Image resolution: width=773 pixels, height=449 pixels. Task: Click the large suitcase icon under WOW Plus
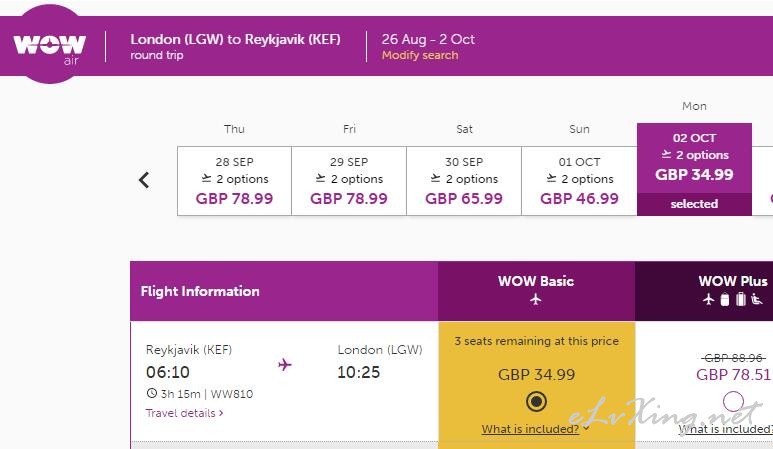point(740,299)
